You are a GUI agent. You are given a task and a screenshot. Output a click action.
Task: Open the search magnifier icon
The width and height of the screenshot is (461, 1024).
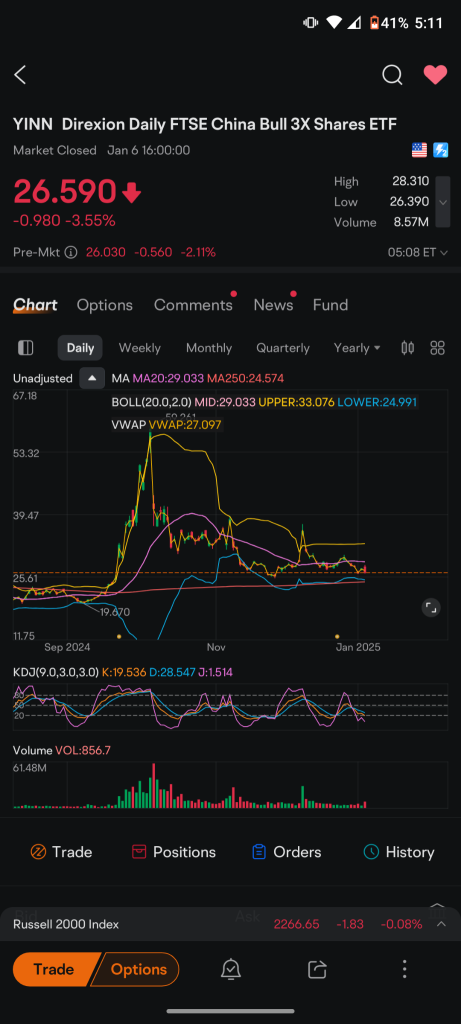[x=392, y=75]
